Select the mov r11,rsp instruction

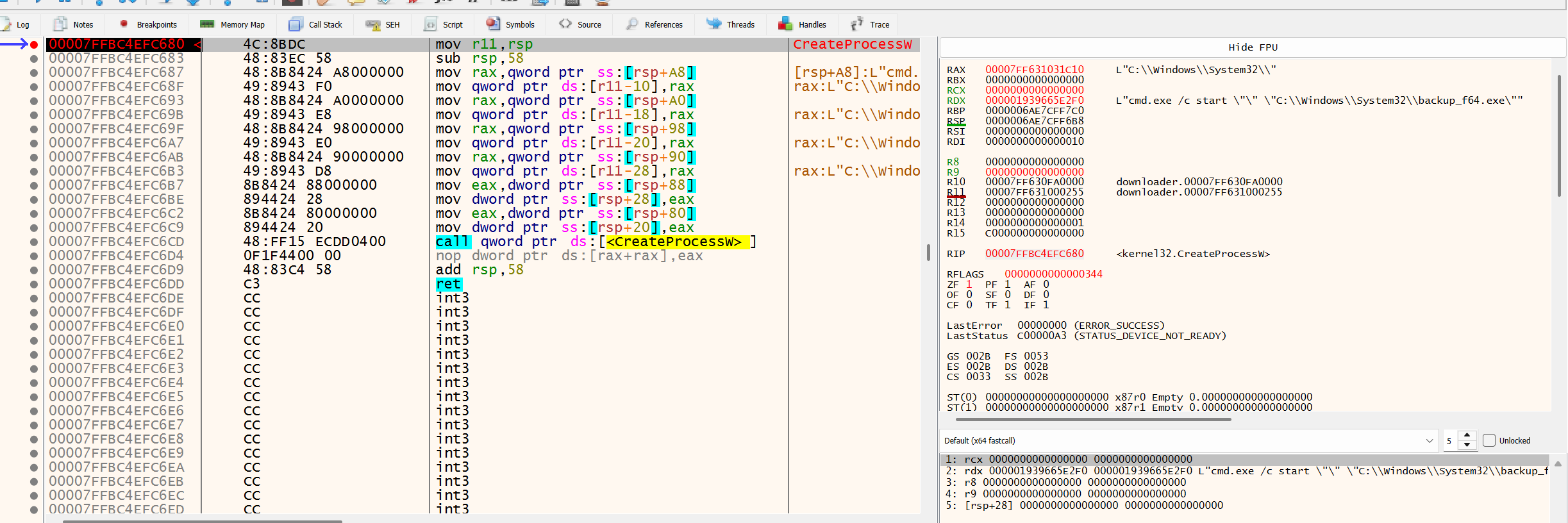pos(484,44)
